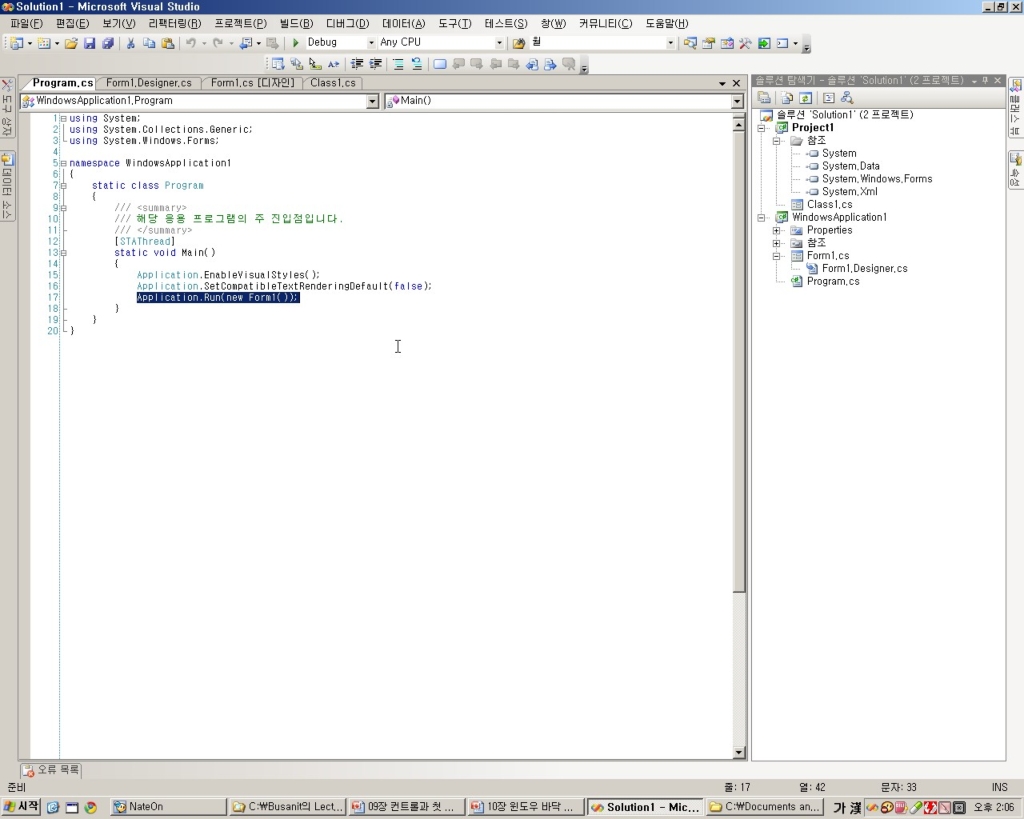Toggle the Hanja conversion indicator in the taskbar
Viewport: 1024px width, 819px height.
click(856, 808)
